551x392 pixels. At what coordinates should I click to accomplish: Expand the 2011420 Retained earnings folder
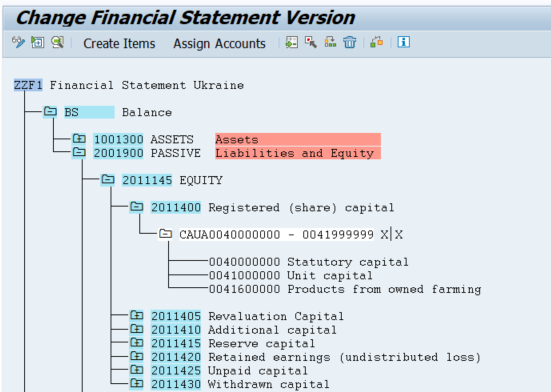137,357
